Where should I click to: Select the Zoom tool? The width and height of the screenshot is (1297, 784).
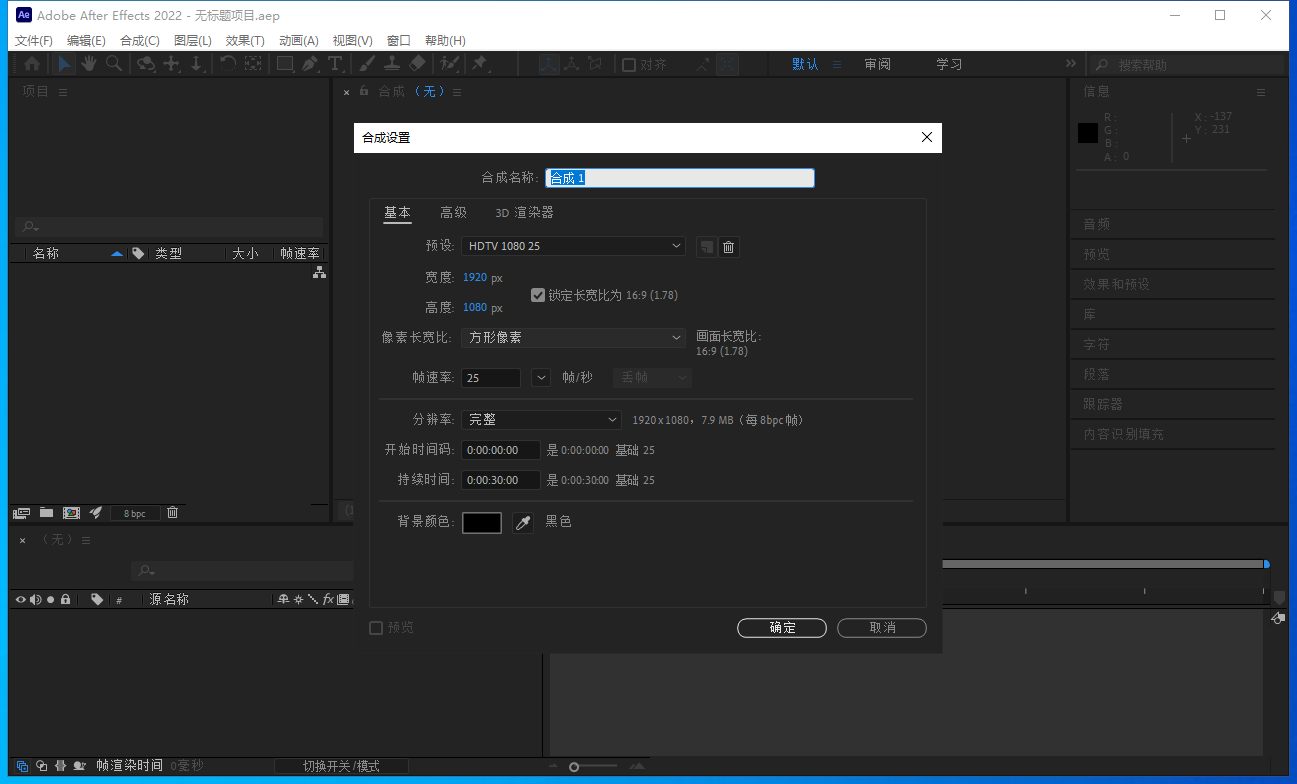(114, 63)
